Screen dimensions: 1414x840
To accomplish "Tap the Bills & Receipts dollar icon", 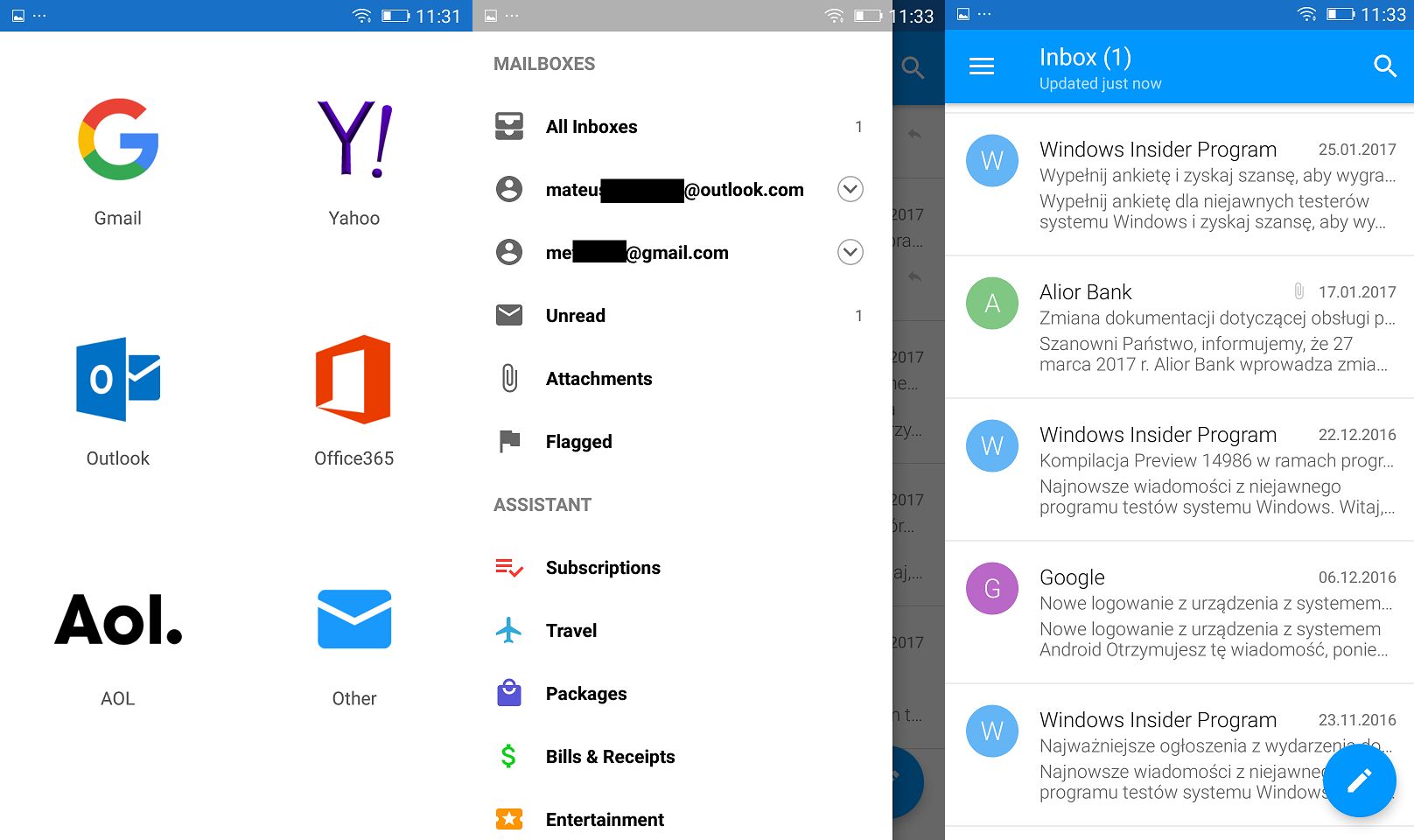I will click(508, 756).
